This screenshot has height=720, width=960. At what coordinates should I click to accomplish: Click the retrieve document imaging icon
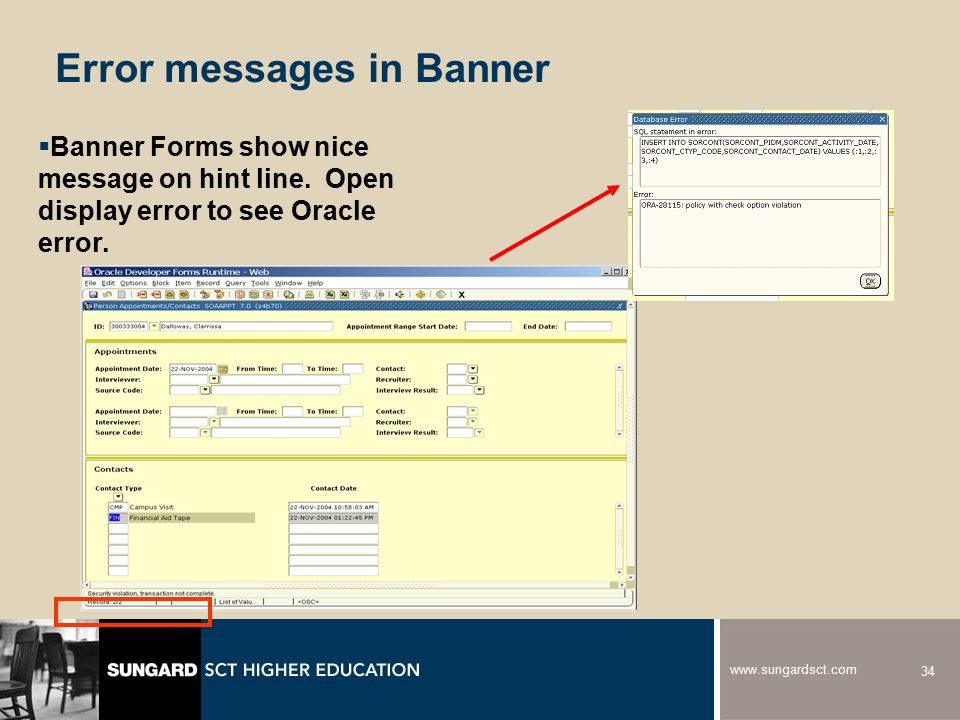379,294
